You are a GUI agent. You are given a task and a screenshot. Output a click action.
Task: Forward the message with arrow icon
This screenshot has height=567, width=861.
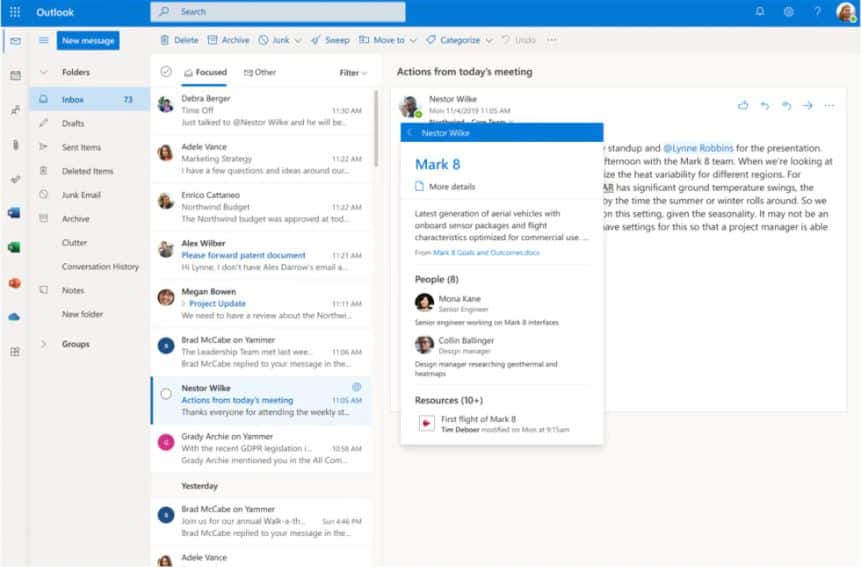tap(808, 105)
